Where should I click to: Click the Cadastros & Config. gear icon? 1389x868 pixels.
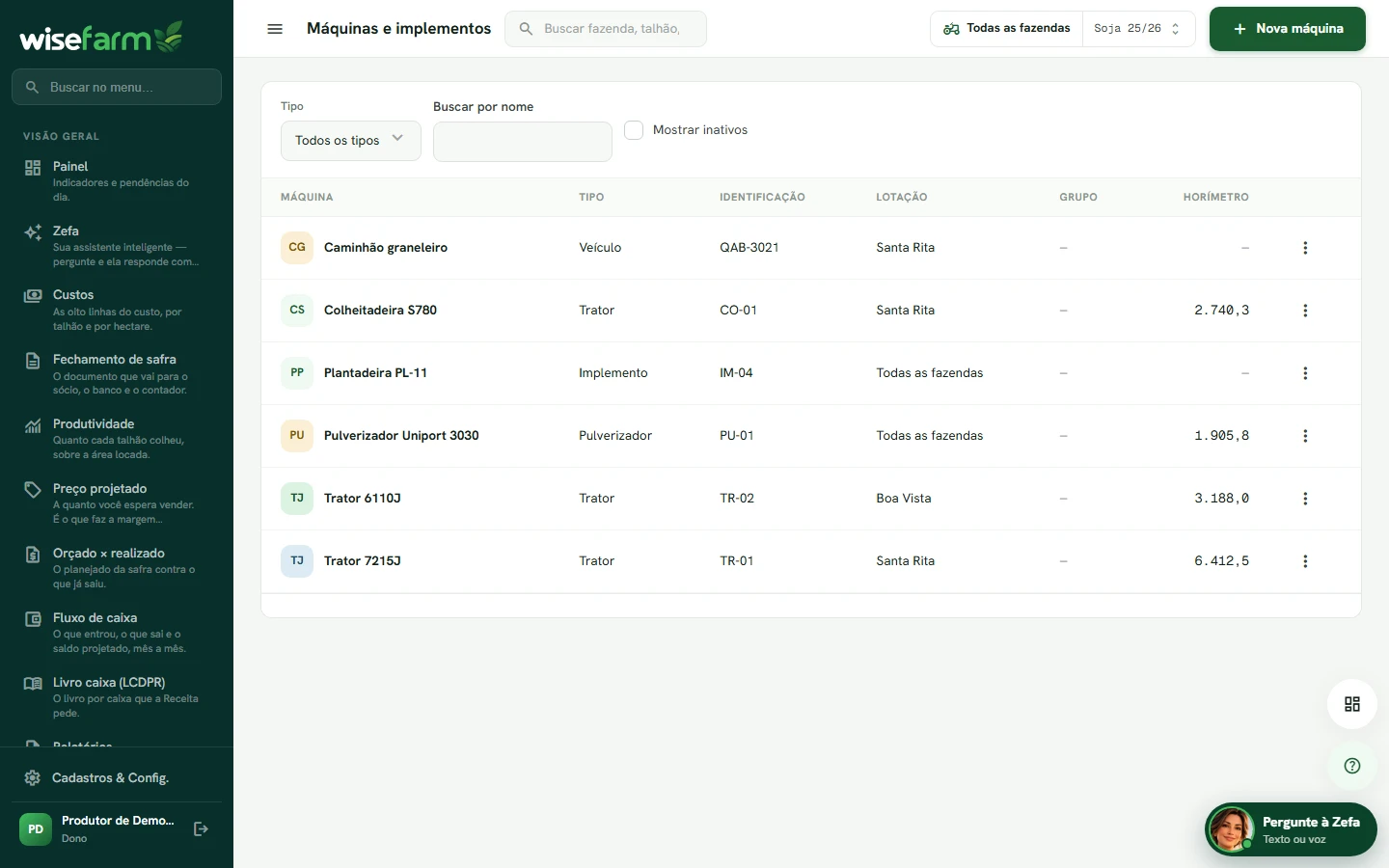click(x=32, y=778)
